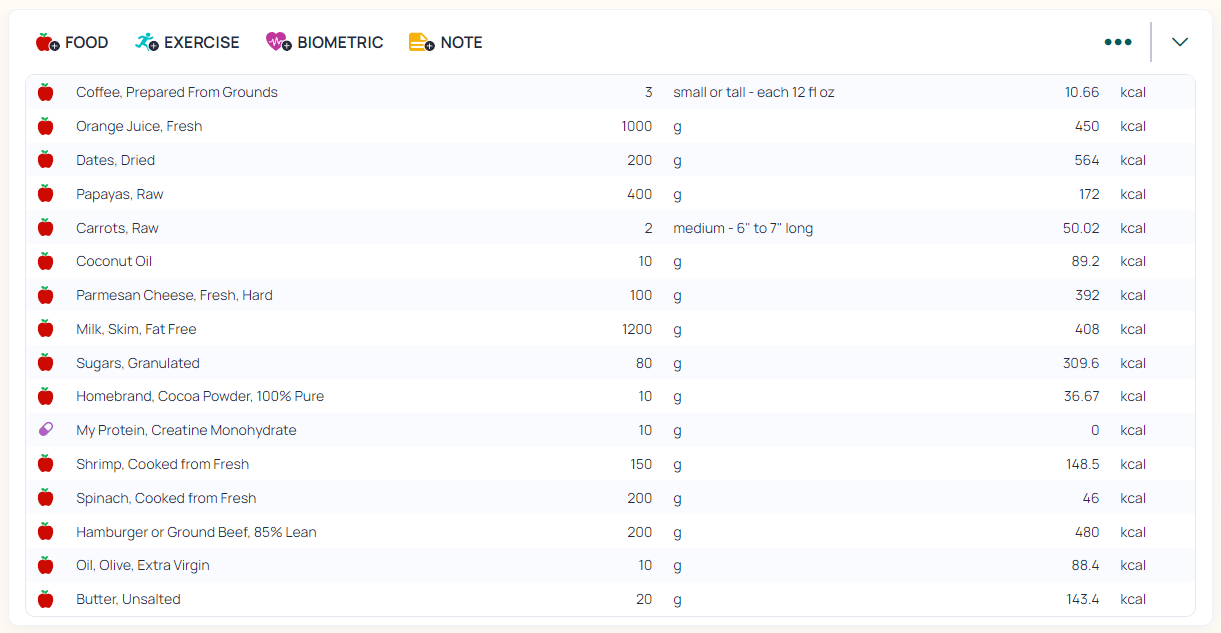Click the heart Biometric icon
This screenshot has width=1221, height=633.
(278, 42)
